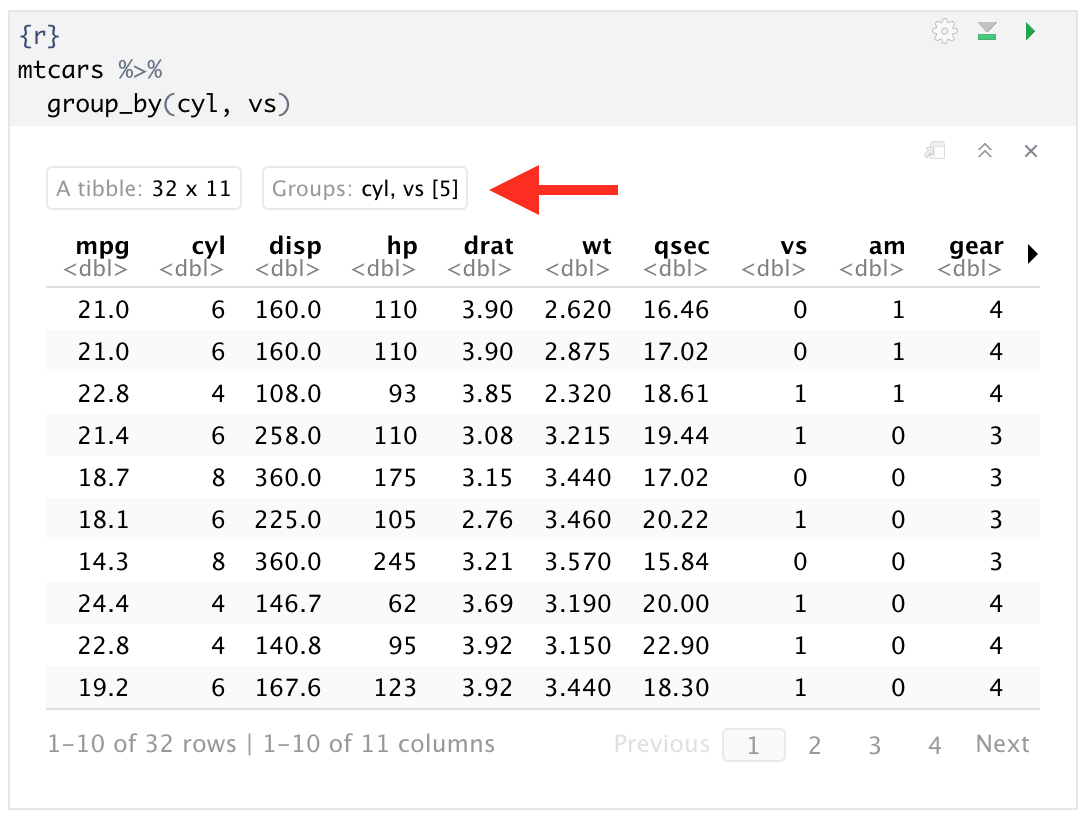
Task: Run all chunks above this one
Action: [x=987, y=31]
